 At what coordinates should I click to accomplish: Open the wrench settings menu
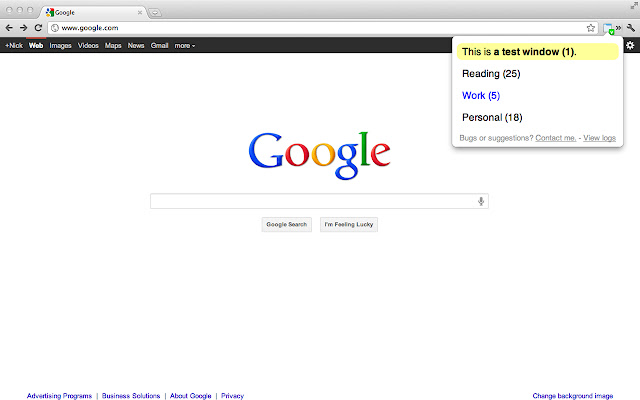pos(631,28)
